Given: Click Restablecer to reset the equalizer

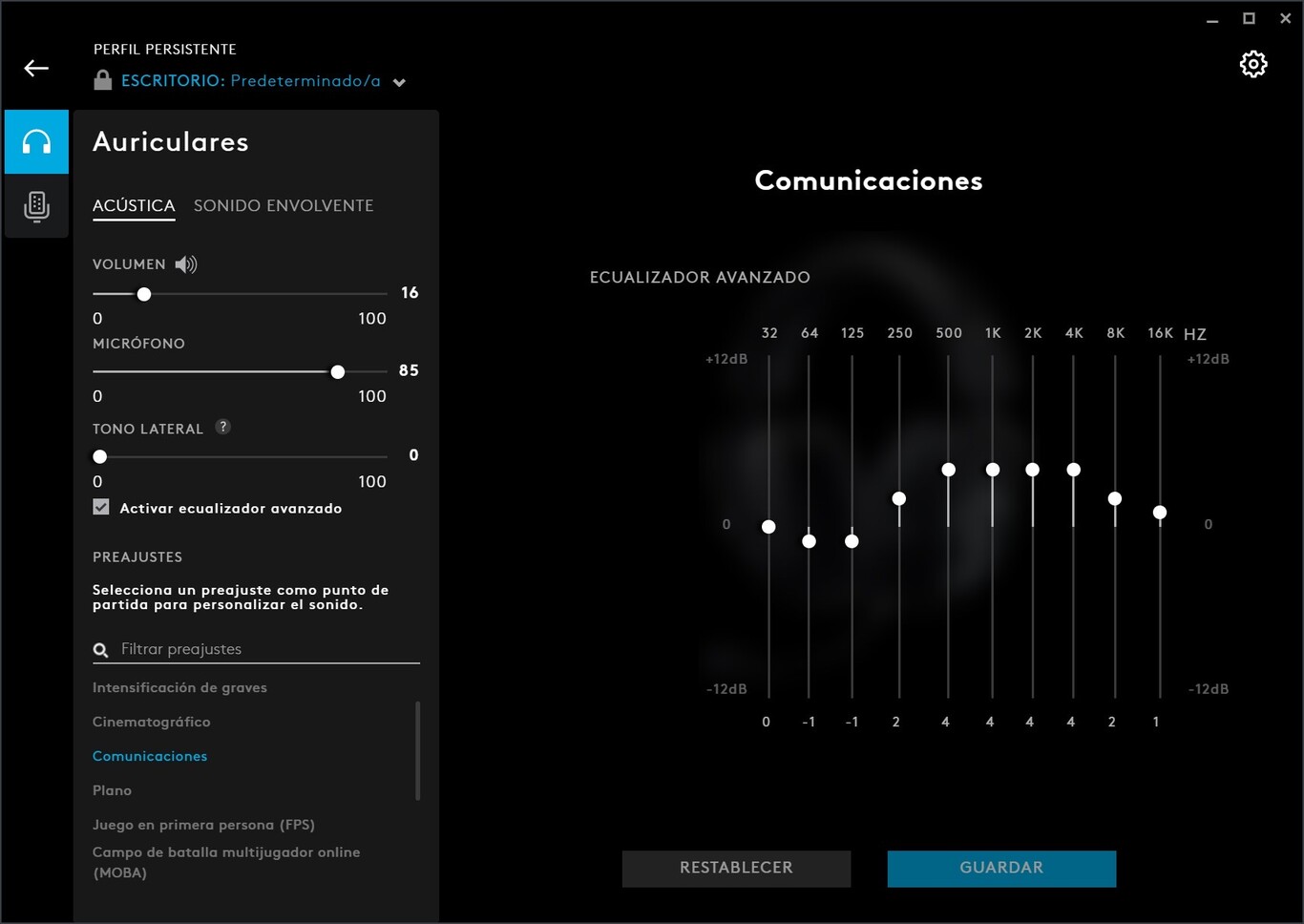Looking at the screenshot, I should 736,868.
